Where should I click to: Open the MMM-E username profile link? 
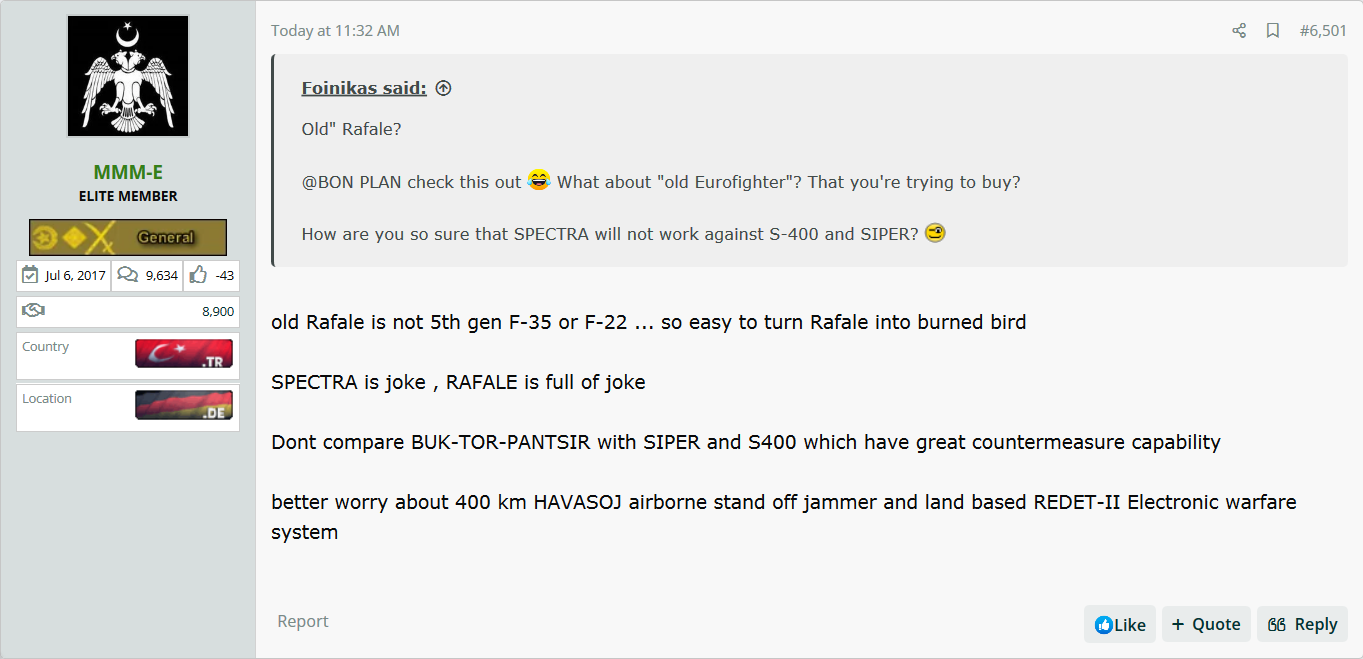pyautogui.click(x=128, y=172)
